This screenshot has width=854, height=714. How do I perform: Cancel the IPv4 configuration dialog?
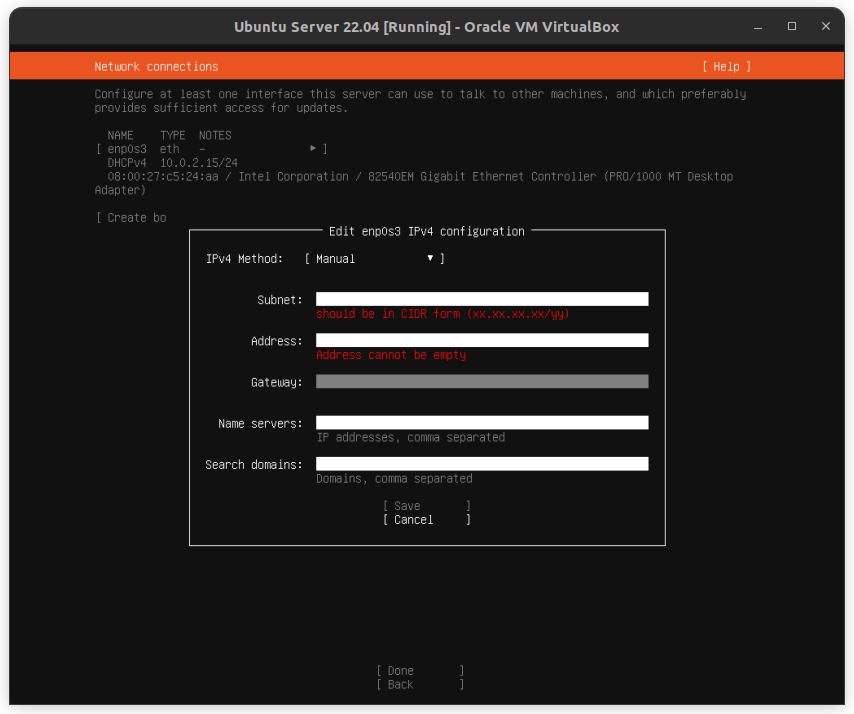(x=426, y=520)
